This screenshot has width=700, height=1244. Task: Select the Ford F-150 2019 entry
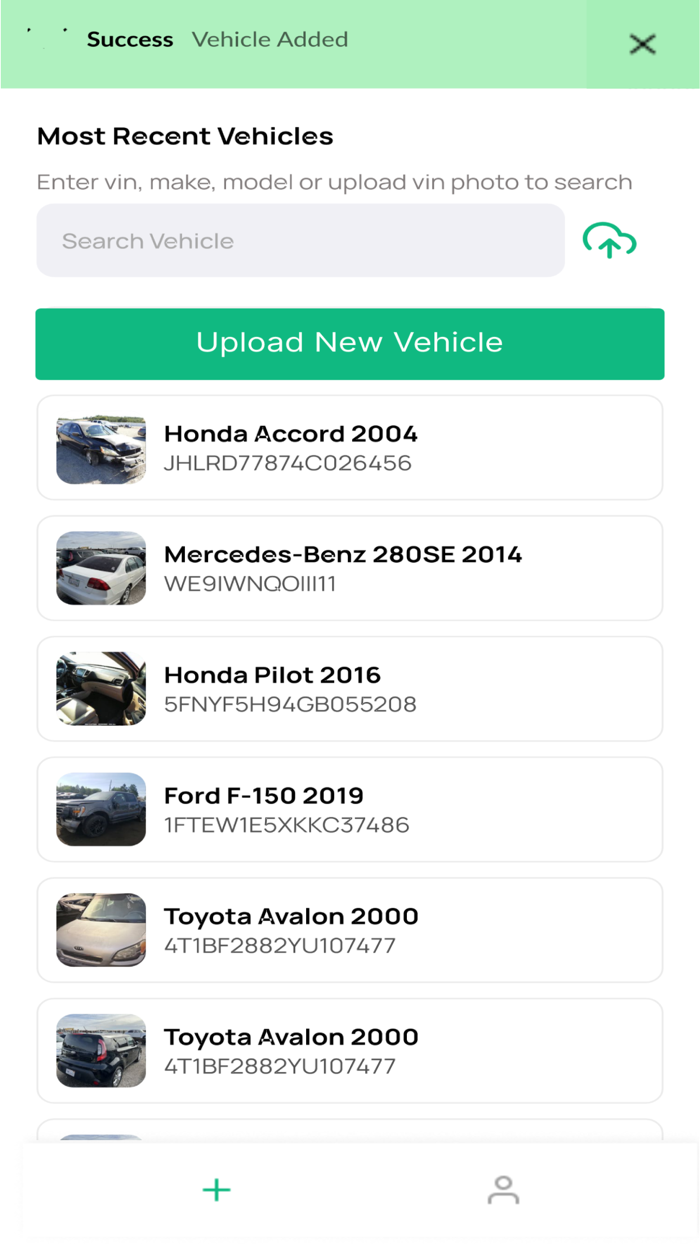click(350, 809)
